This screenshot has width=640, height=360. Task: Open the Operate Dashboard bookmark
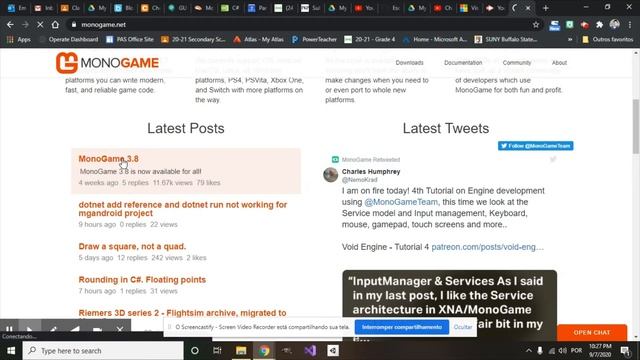(x=69, y=40)
